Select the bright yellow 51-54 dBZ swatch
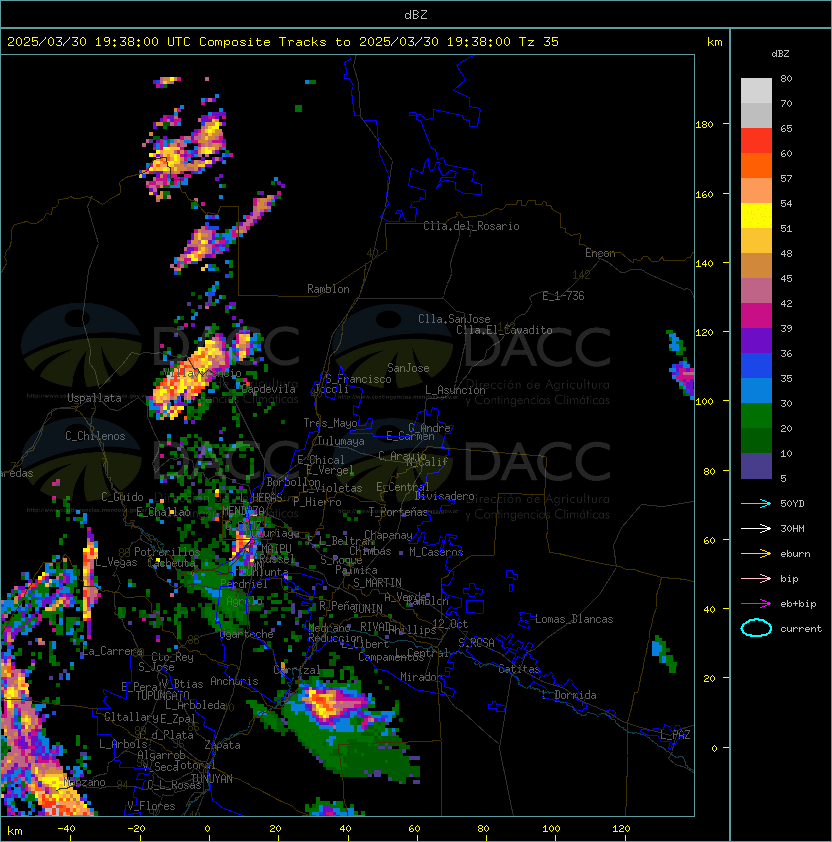 pos(756,216)
